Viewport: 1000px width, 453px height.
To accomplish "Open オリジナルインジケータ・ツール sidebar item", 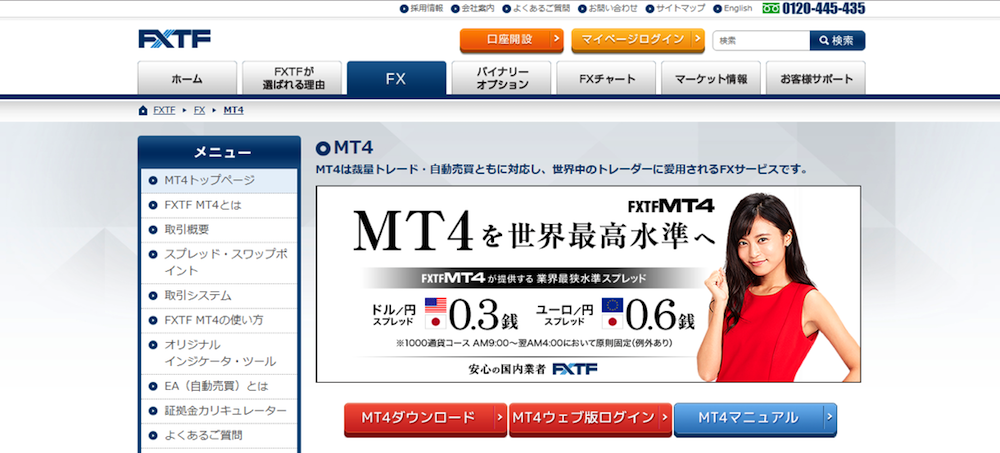I will tap(219, 353).
